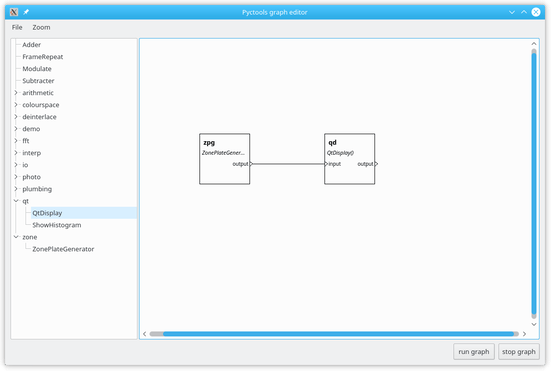Click the title bar minimize chevron
The width and height of the screenshot is (551, 371).
coord(512,12)
